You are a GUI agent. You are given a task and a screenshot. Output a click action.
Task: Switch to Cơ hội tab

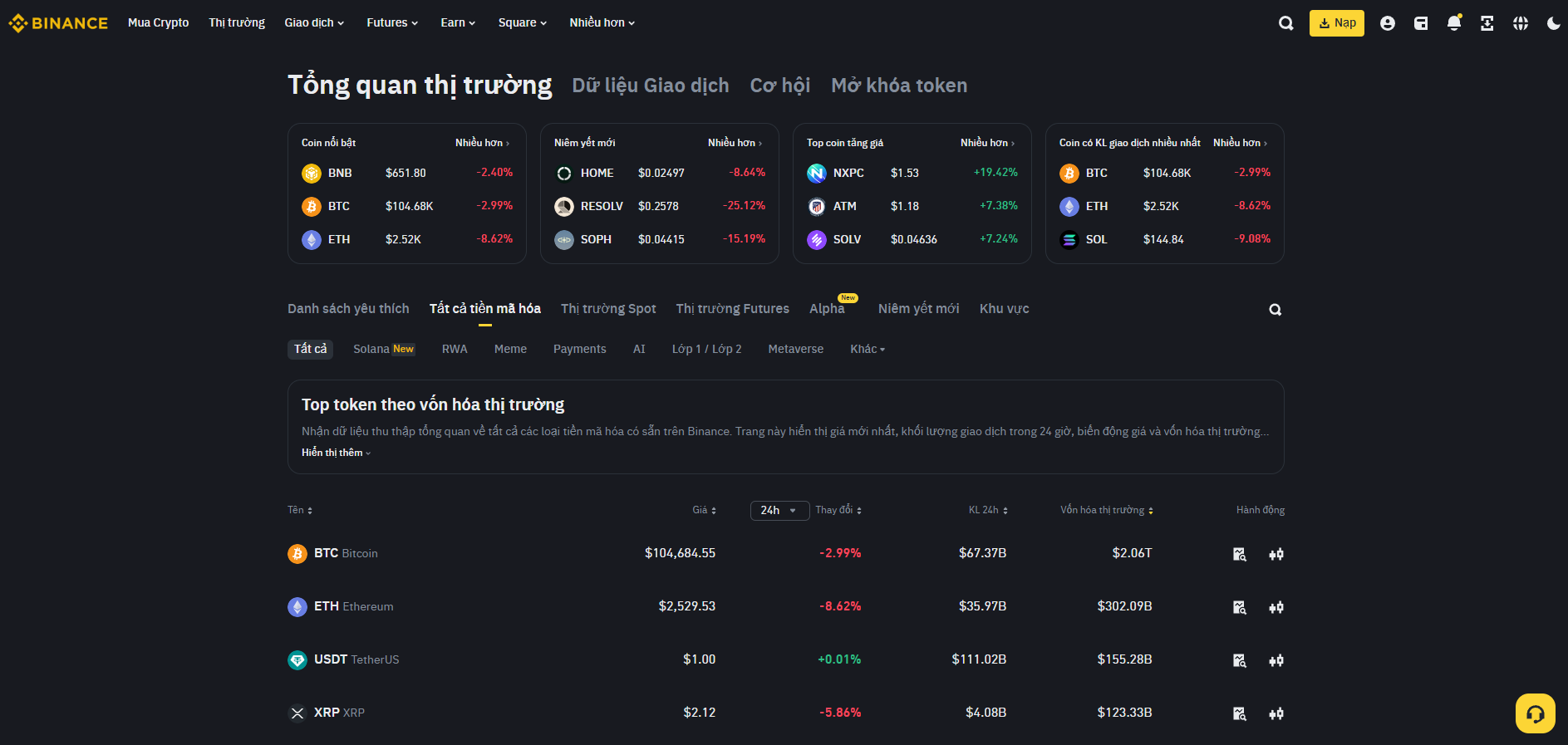click(780, 86)
